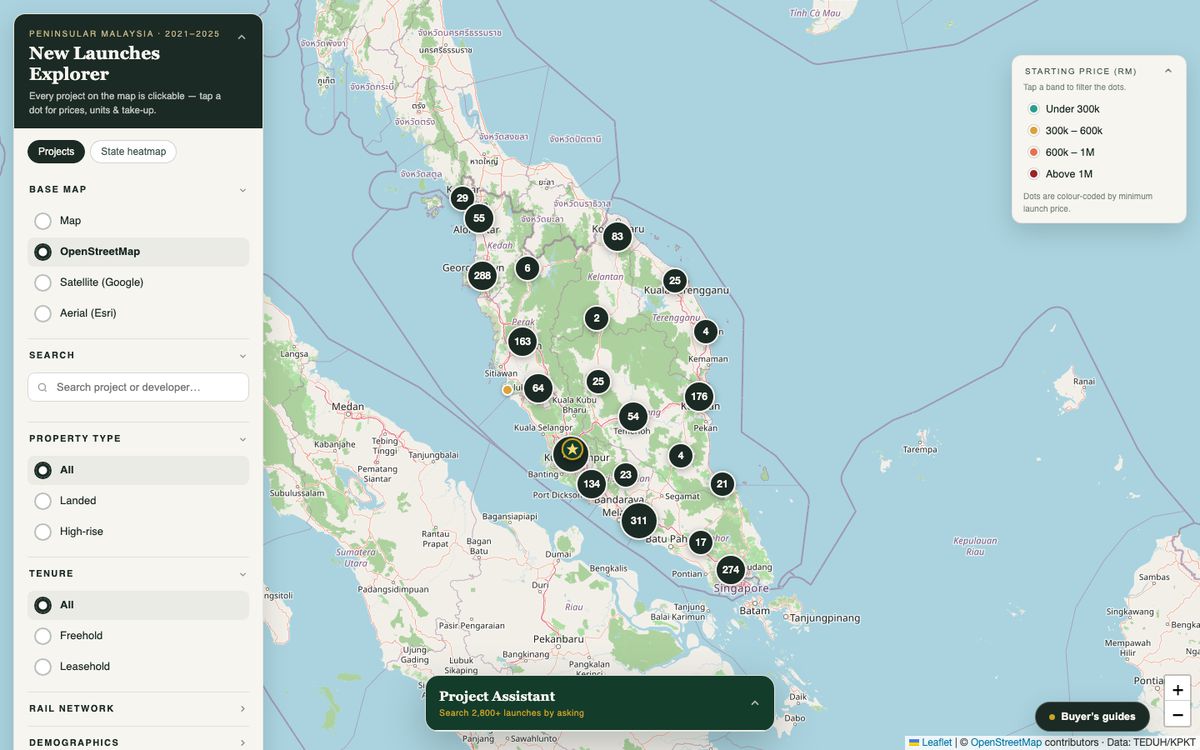Open the cluster marker labeled 274

pos(730,570)
